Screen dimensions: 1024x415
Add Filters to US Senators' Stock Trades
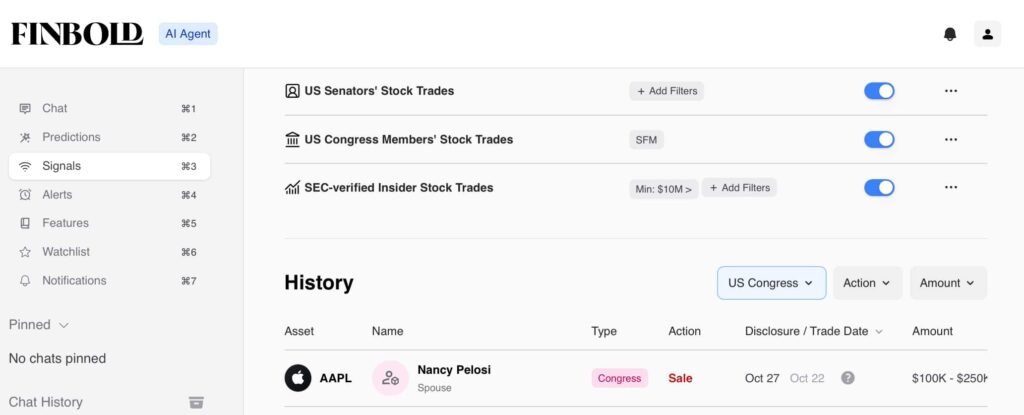(666, 91)
